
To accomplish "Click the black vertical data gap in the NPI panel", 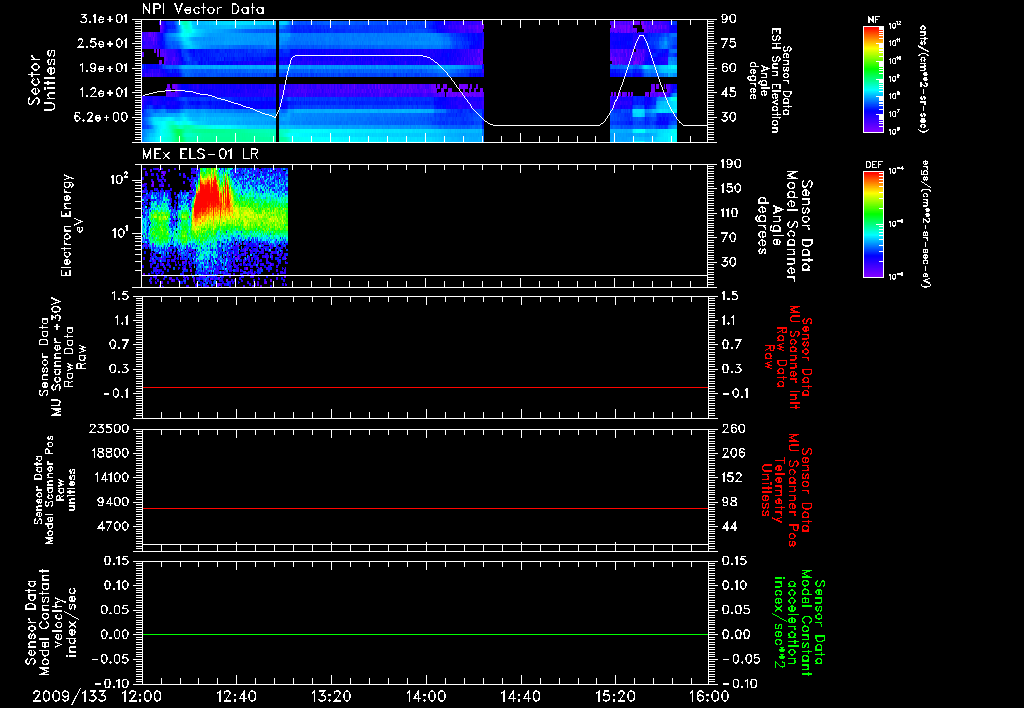I will coord(278,80).
